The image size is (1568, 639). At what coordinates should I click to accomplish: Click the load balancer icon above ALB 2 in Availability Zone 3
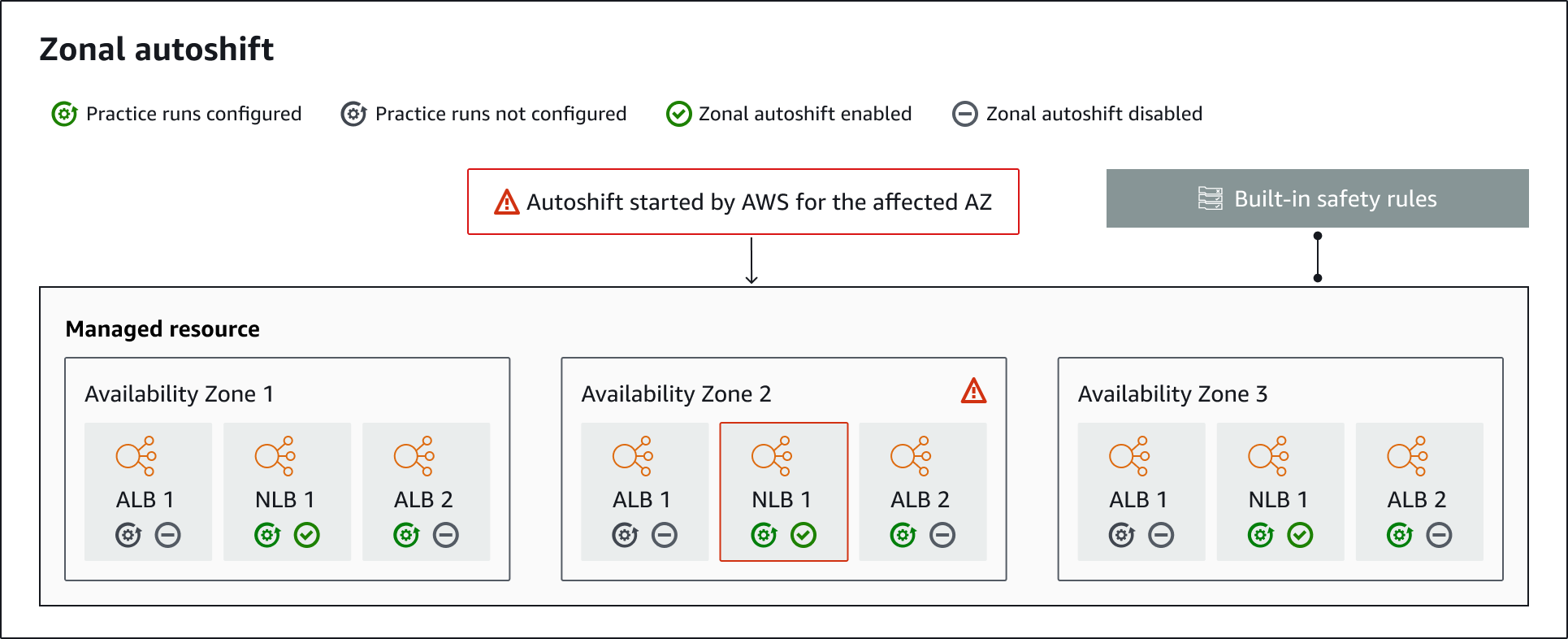pyautogui.click(x=1407, y=456)
